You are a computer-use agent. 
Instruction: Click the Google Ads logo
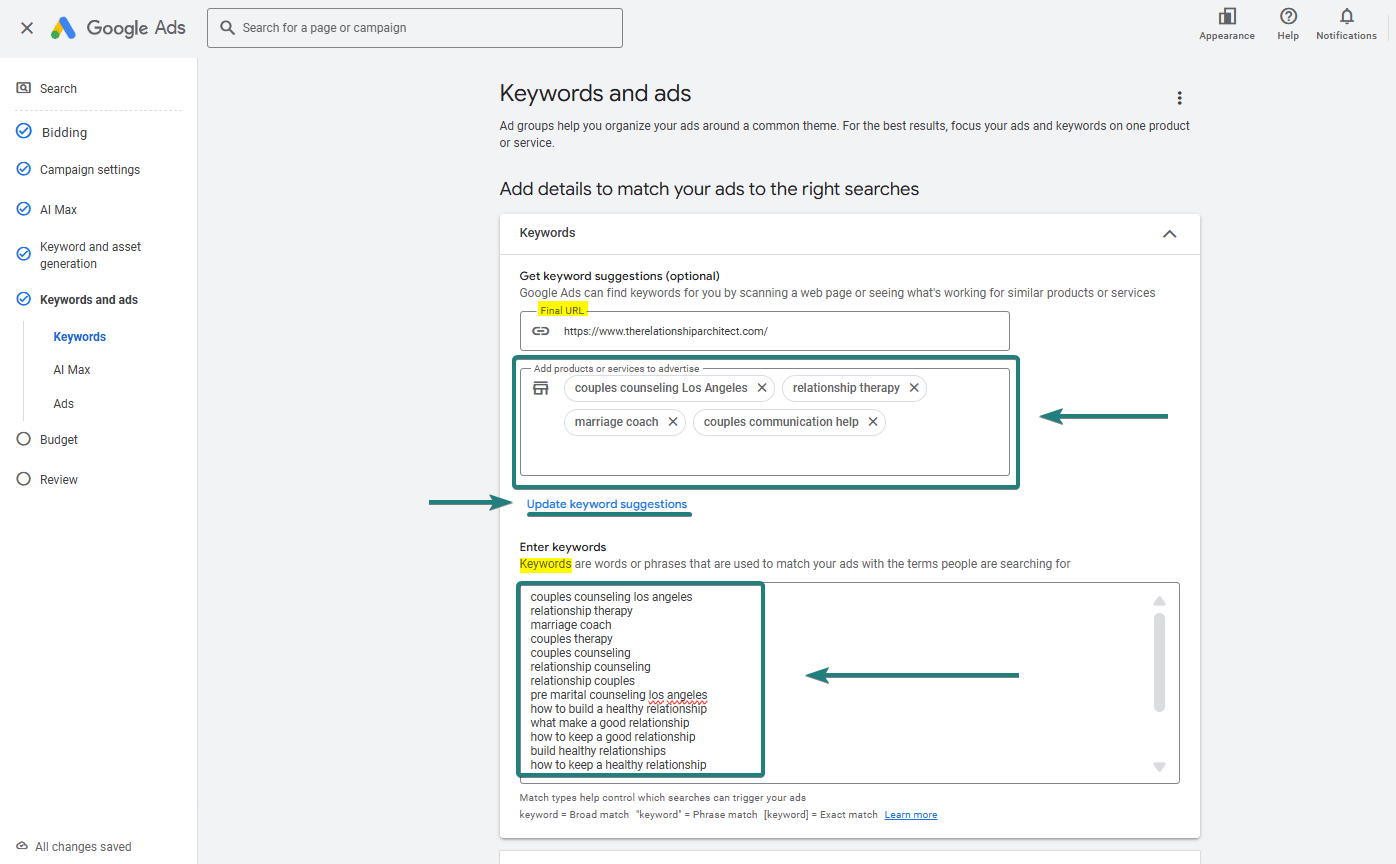(x=118, y=28)
